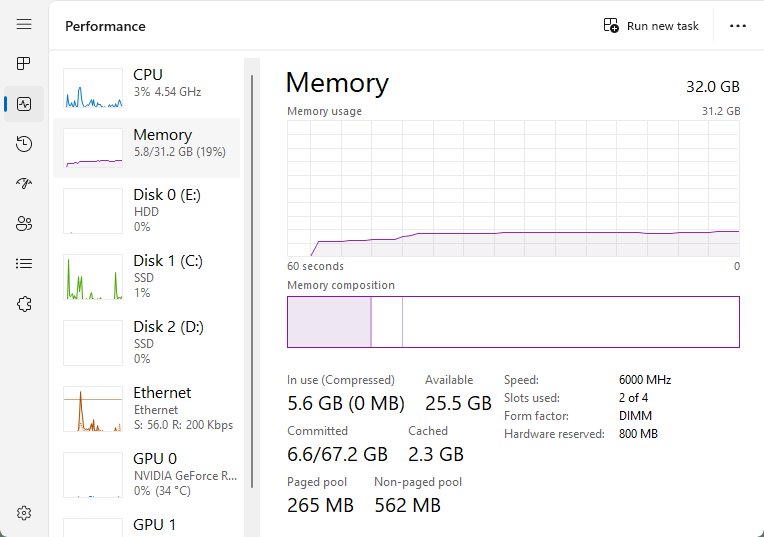This screenshot has width=764, height=537.
Task: Click the 31.2 GB graph maximum label
Action: [721, 111]
